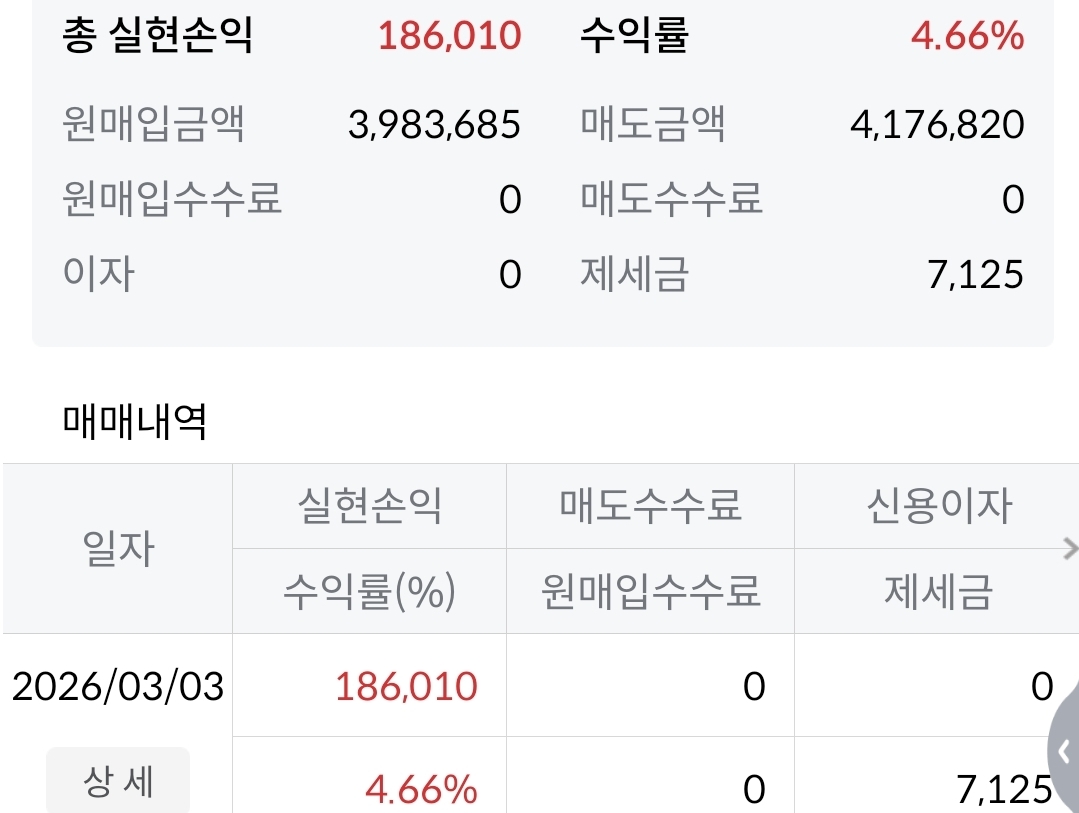Tap the 총 실현손익 summary label
Screen dimensions: 1079x813
click(x=158, y=35)
